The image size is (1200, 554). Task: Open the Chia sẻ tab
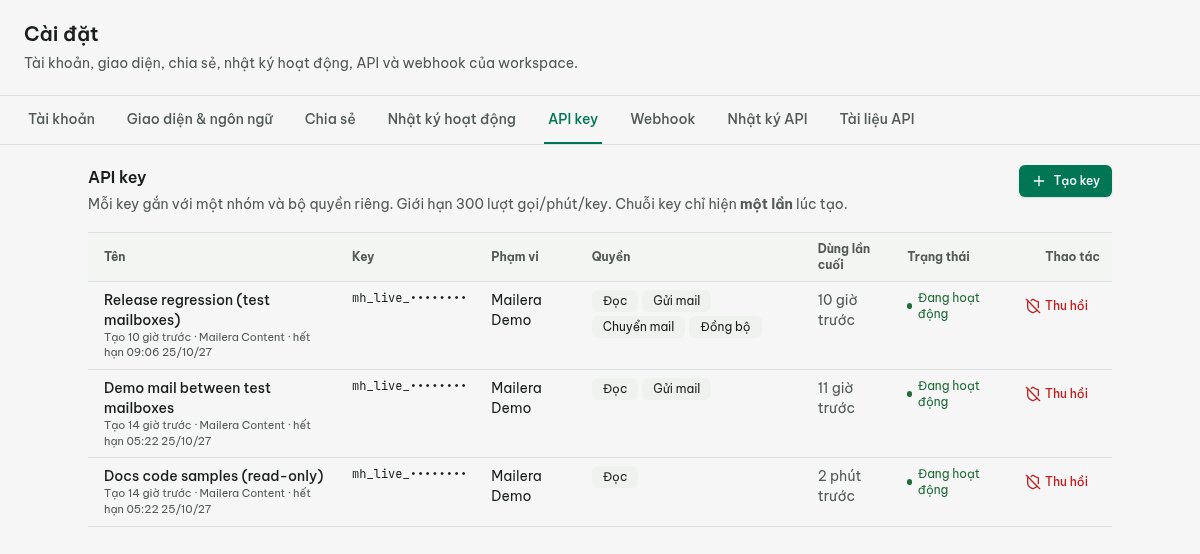point(330,119)
